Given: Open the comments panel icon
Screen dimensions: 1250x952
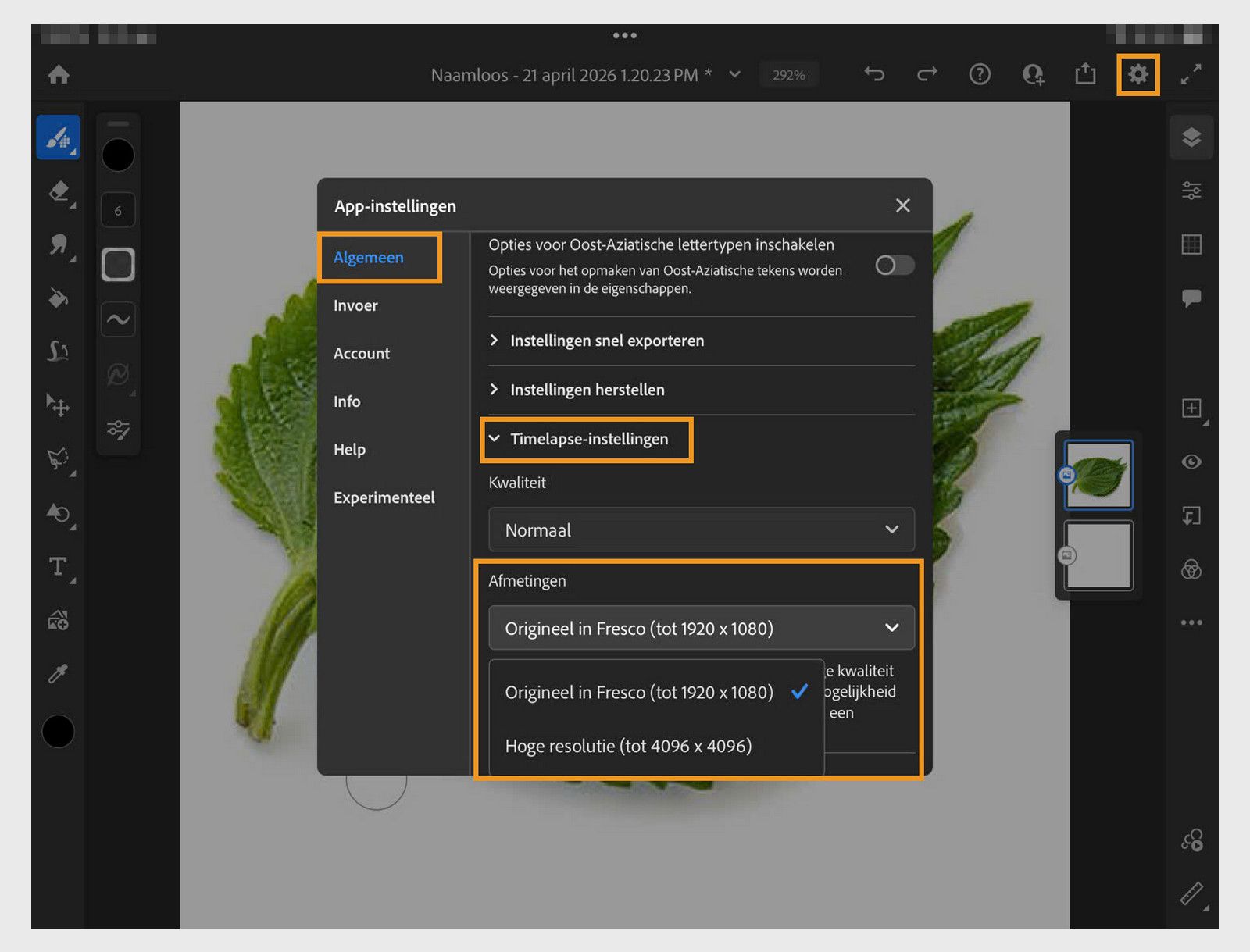Looking at the screenshot, I should pyautogui.click(x=1191, y=298).
